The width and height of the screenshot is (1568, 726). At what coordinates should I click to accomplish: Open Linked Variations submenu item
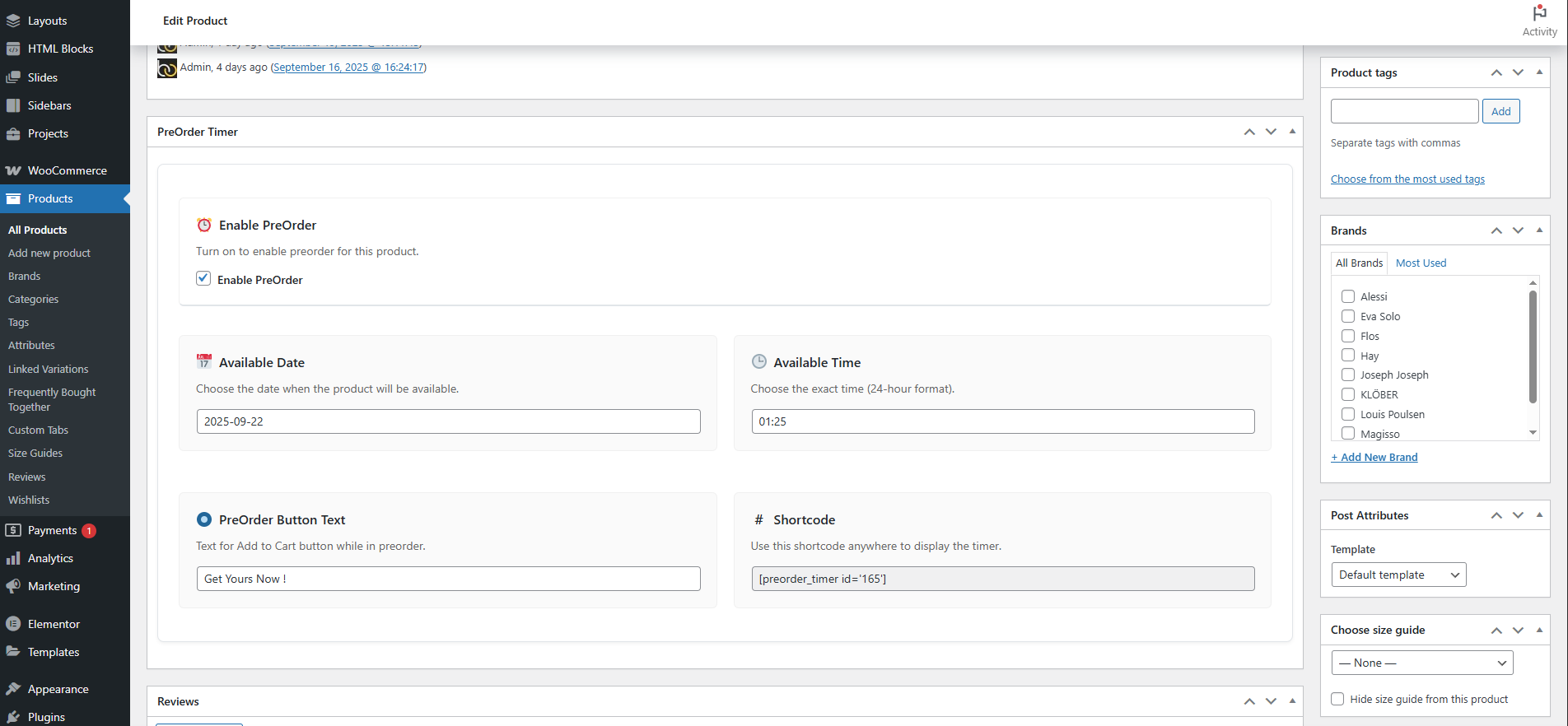tap(48, 369)
